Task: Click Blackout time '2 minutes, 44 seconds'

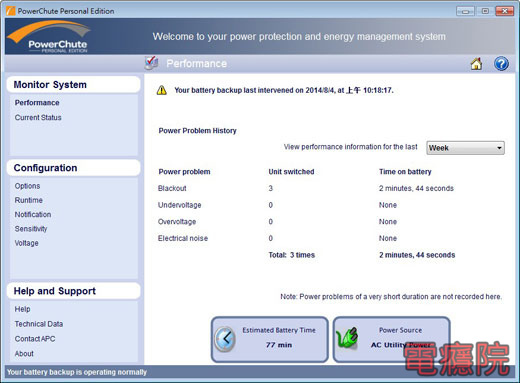Action: click(416, 188)
